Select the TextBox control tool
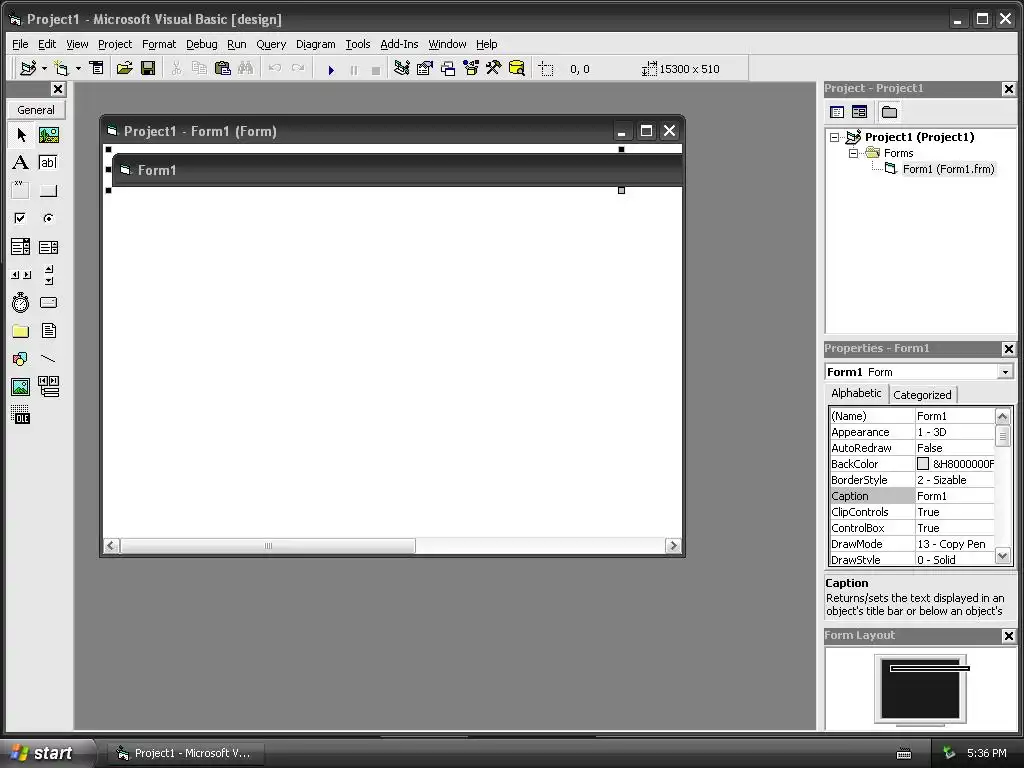This screenshot has height=768, width=1024. pyautogui.click(x=49, y=163)
